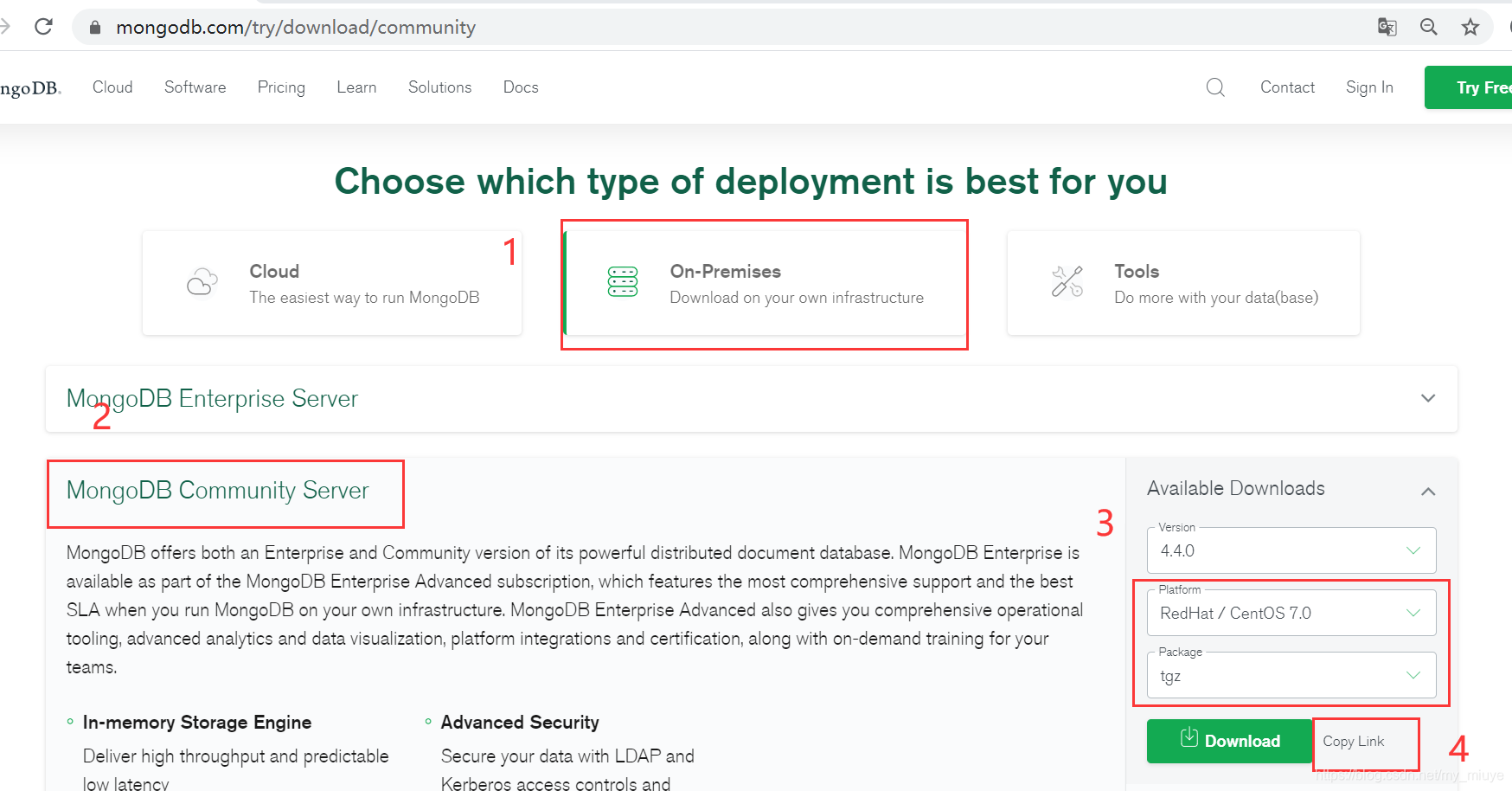
Task: Collapse Available Downloads chevron
Action: [x=1428, y=492]
